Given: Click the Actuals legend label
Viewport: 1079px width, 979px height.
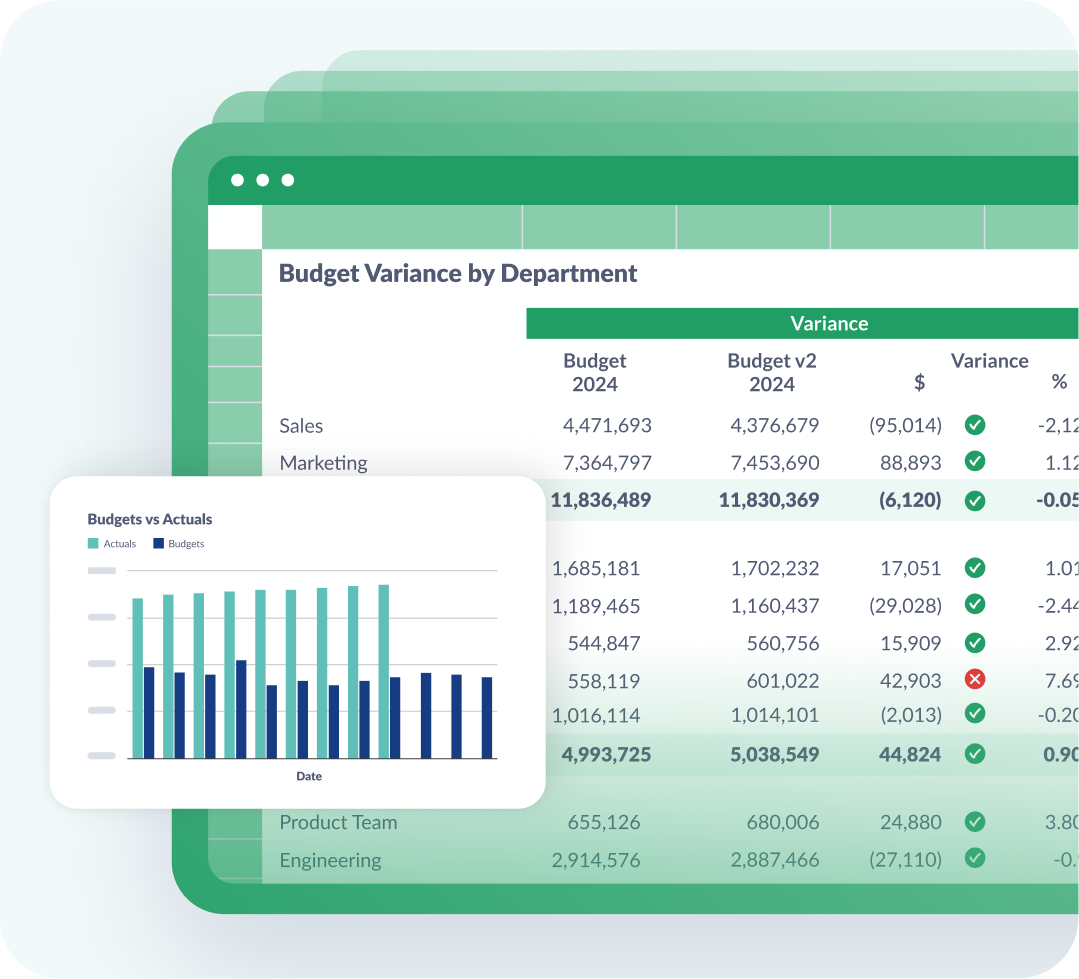Looking at the screenshot, I should click(120, 544).
